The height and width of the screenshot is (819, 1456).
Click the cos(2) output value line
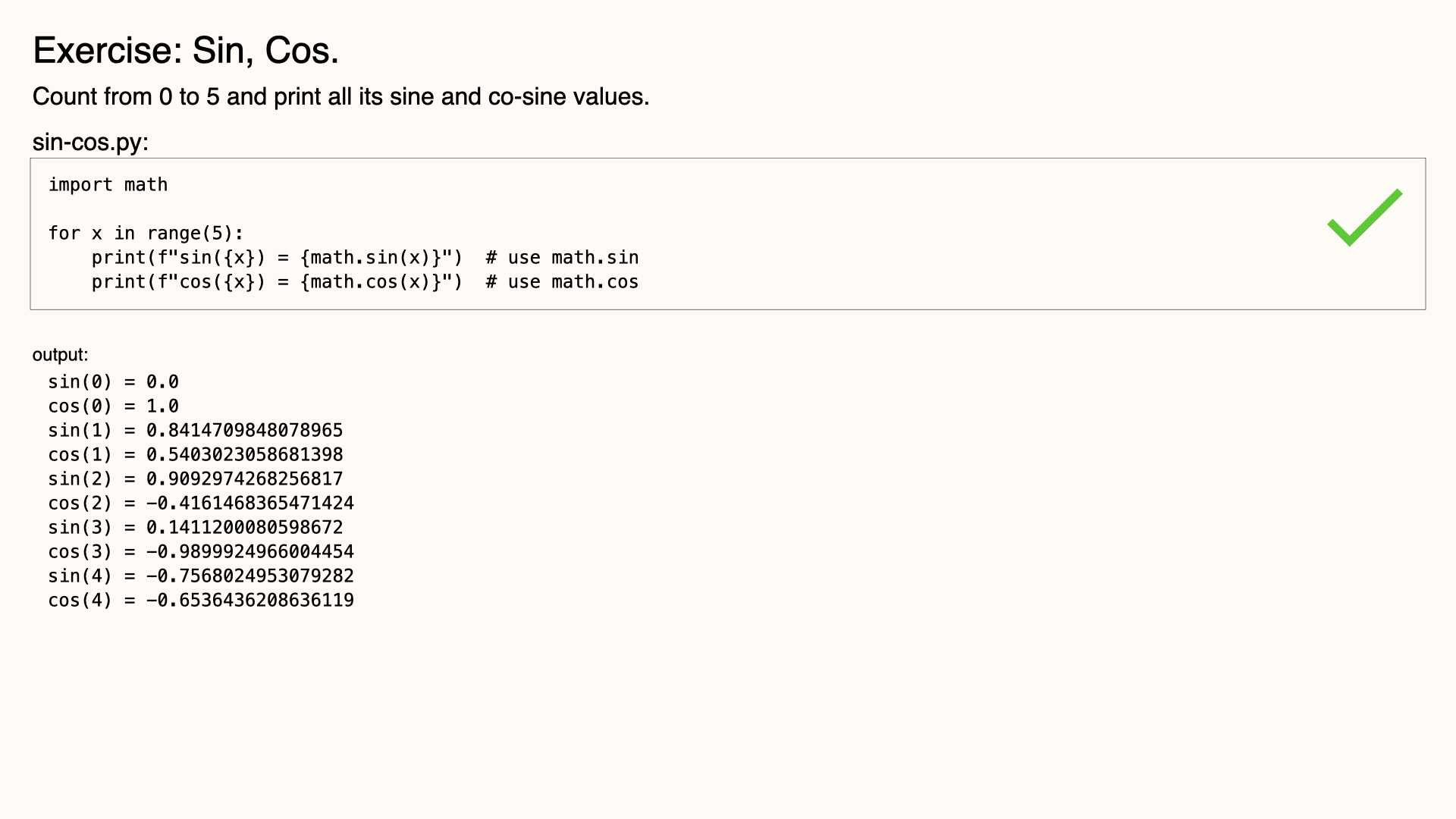pyautogui.click(x=201, y=504)
